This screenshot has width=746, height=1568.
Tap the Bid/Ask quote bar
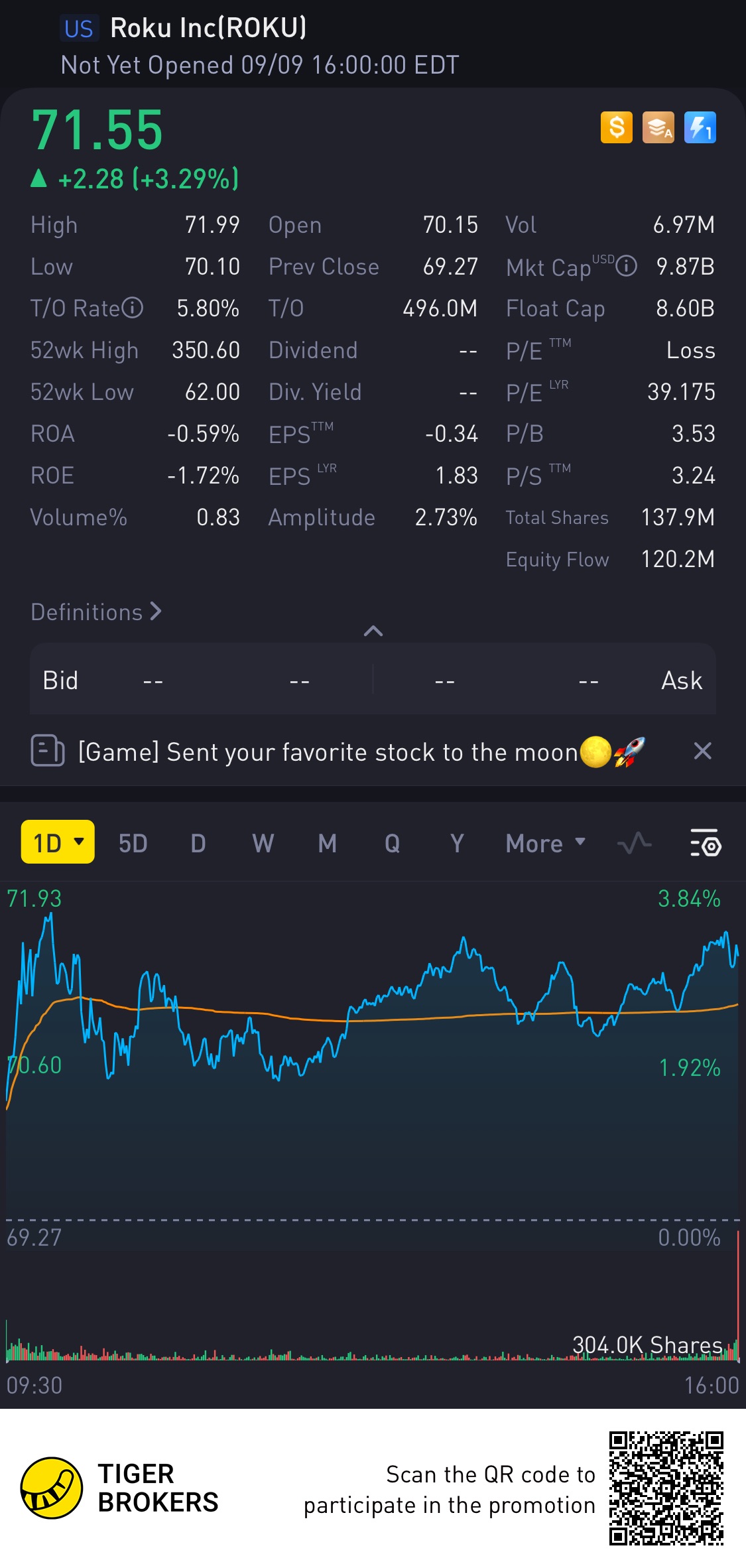(373, 680)
